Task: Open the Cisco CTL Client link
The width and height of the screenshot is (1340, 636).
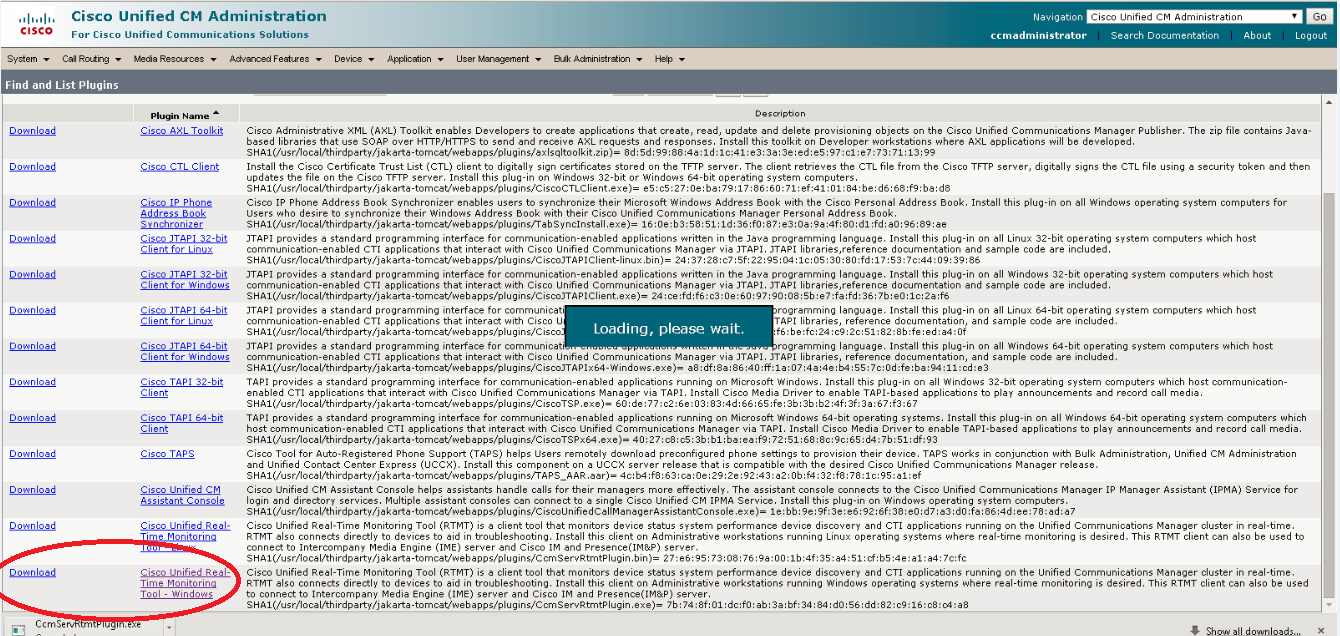Action: [x=180, y=167]
